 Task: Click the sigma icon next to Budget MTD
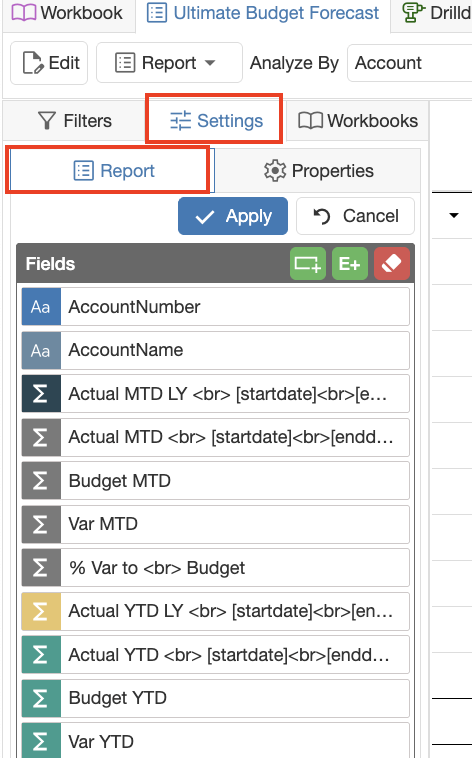pyautogui.click(x=41, y=481)
